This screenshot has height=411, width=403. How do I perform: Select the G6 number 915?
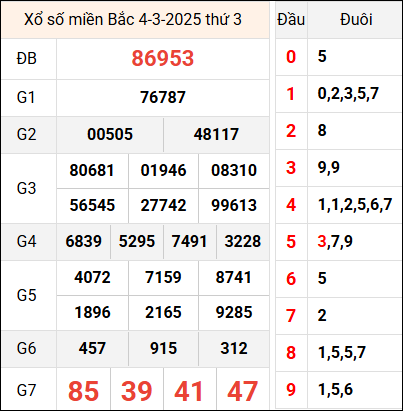163,349
